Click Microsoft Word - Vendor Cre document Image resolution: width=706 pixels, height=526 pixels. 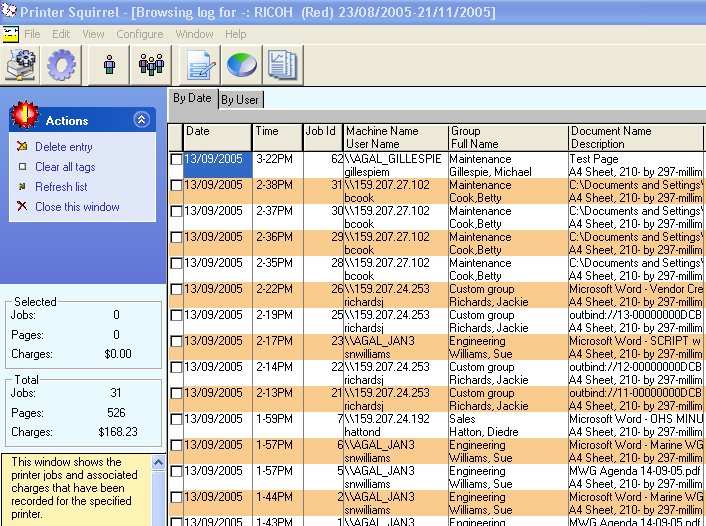(636, 289)
